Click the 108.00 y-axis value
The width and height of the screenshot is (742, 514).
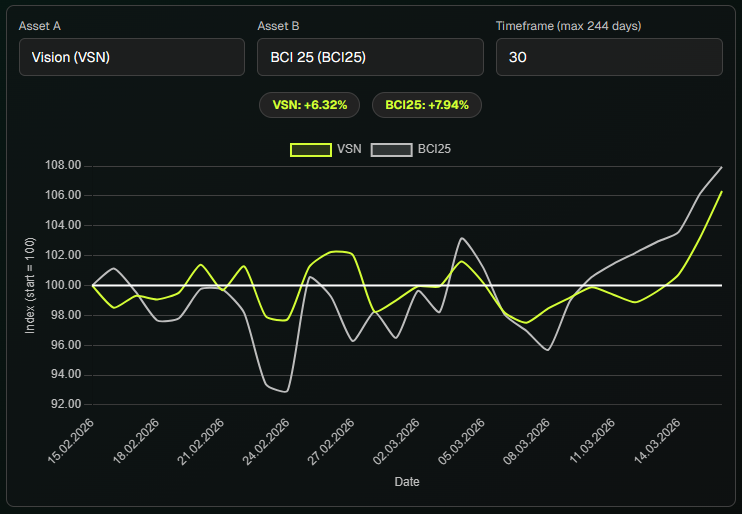[63, 165]
